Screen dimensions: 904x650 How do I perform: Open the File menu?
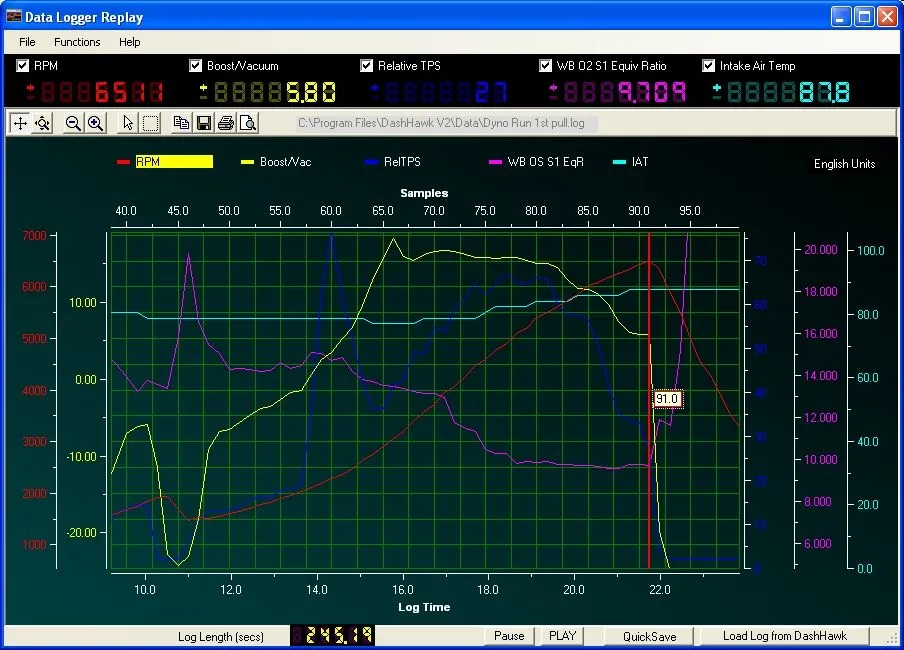tap(26, 42)
